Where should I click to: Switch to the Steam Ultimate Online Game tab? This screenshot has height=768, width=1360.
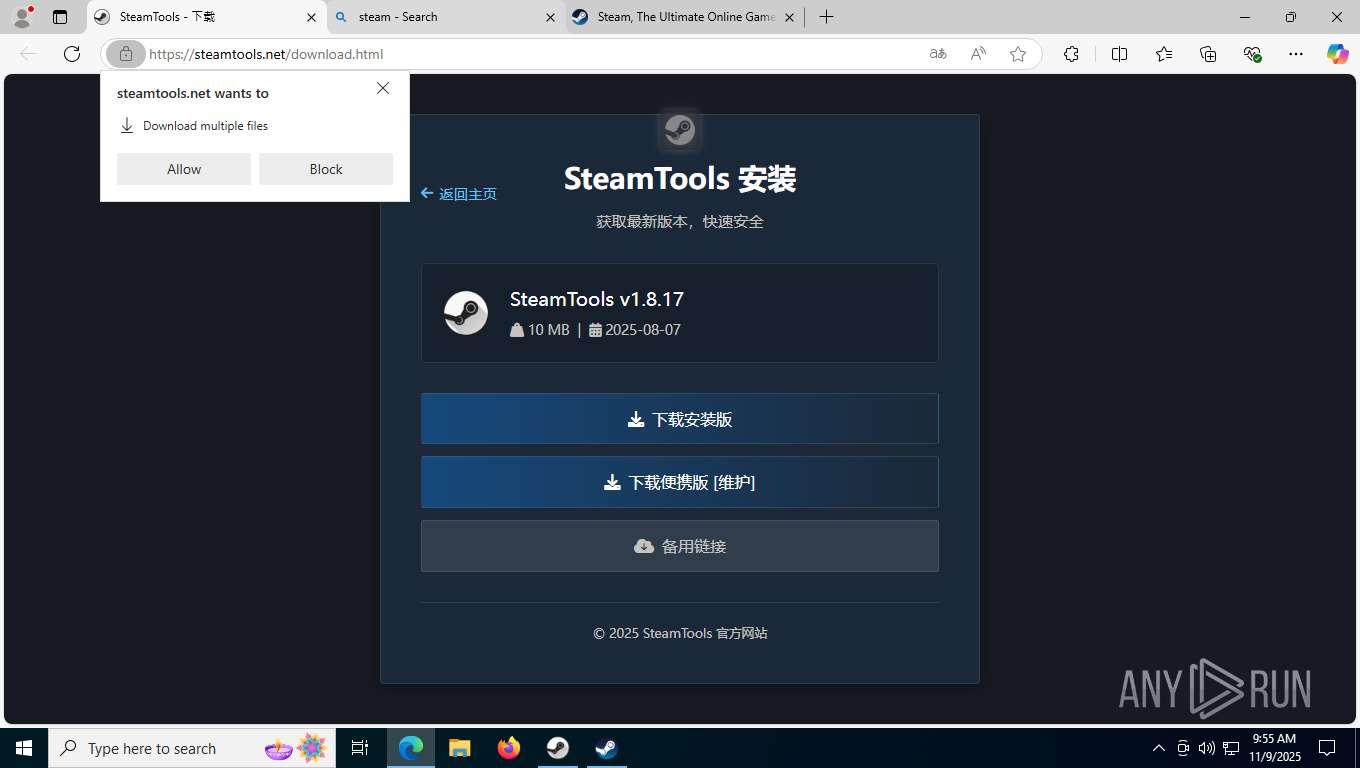[x=685, y=17]
